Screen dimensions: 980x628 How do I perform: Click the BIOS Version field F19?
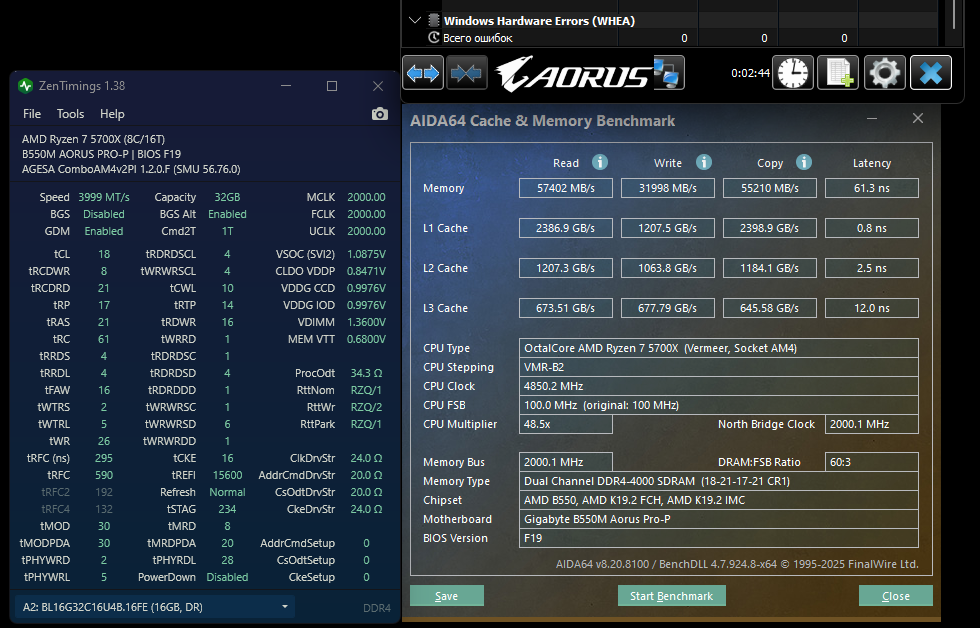tap(719, 538)
